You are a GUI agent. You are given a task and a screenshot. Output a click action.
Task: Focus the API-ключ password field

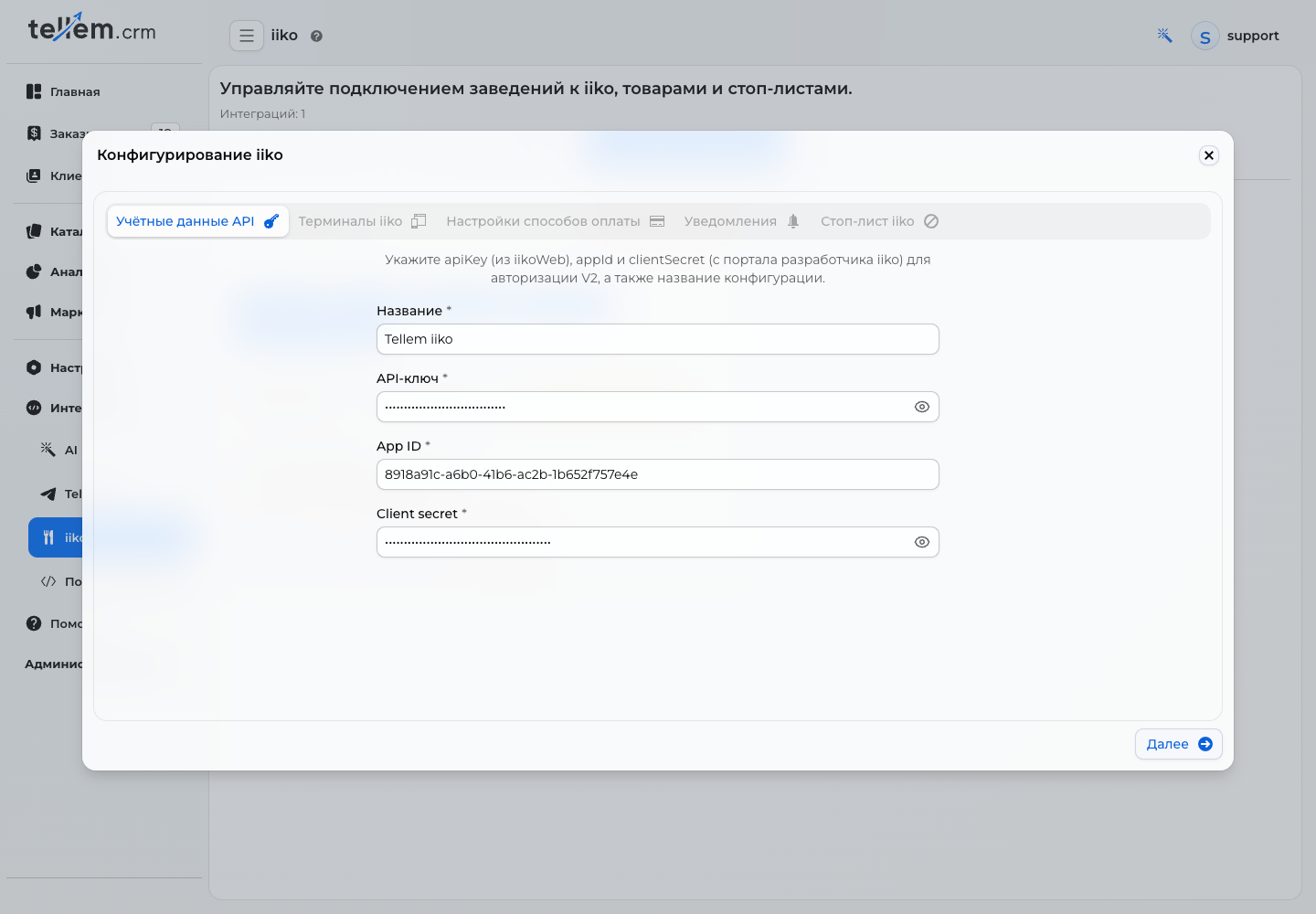tap(658, 407)
